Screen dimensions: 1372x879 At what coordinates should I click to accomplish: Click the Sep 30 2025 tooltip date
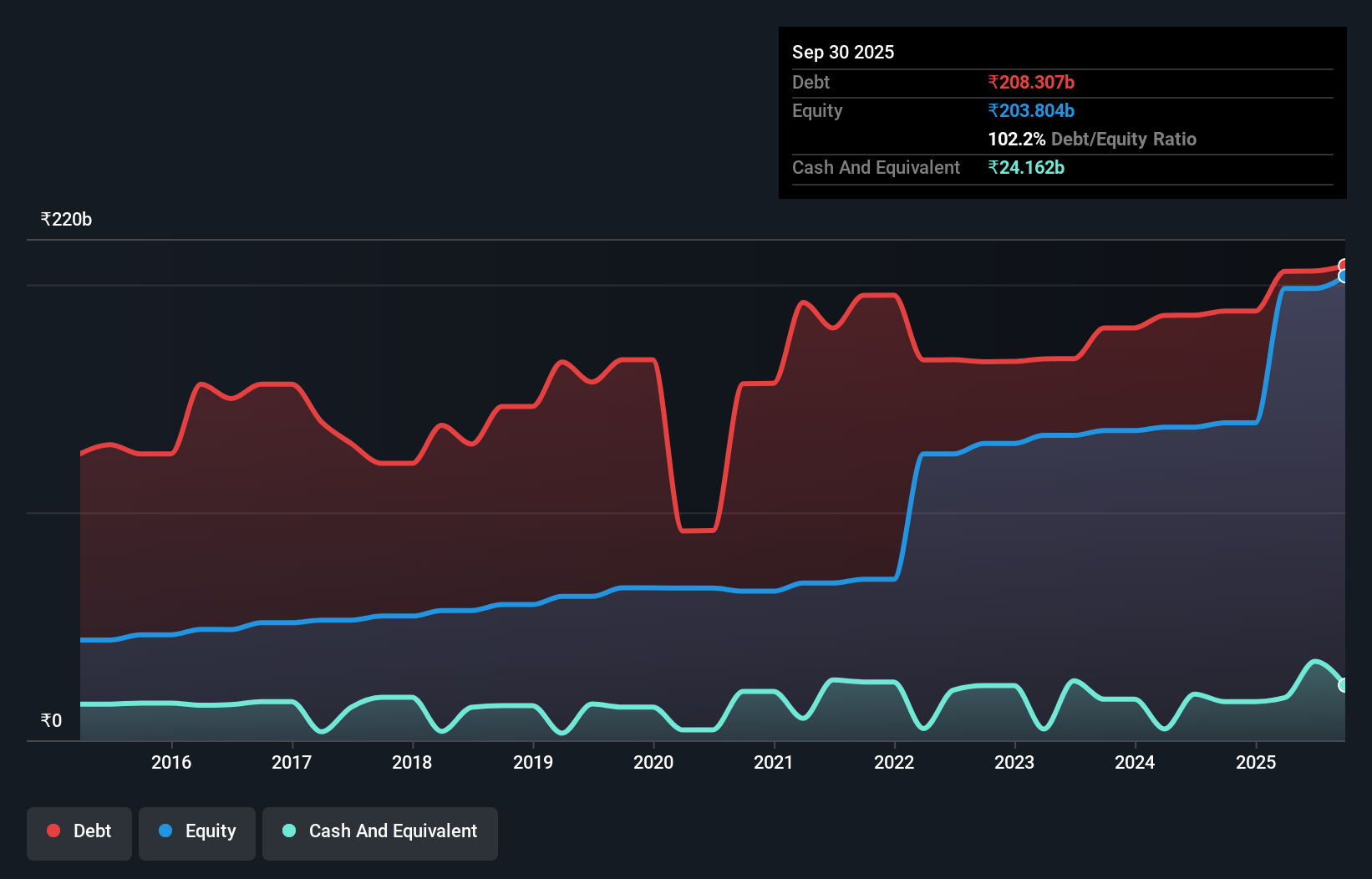843,52
